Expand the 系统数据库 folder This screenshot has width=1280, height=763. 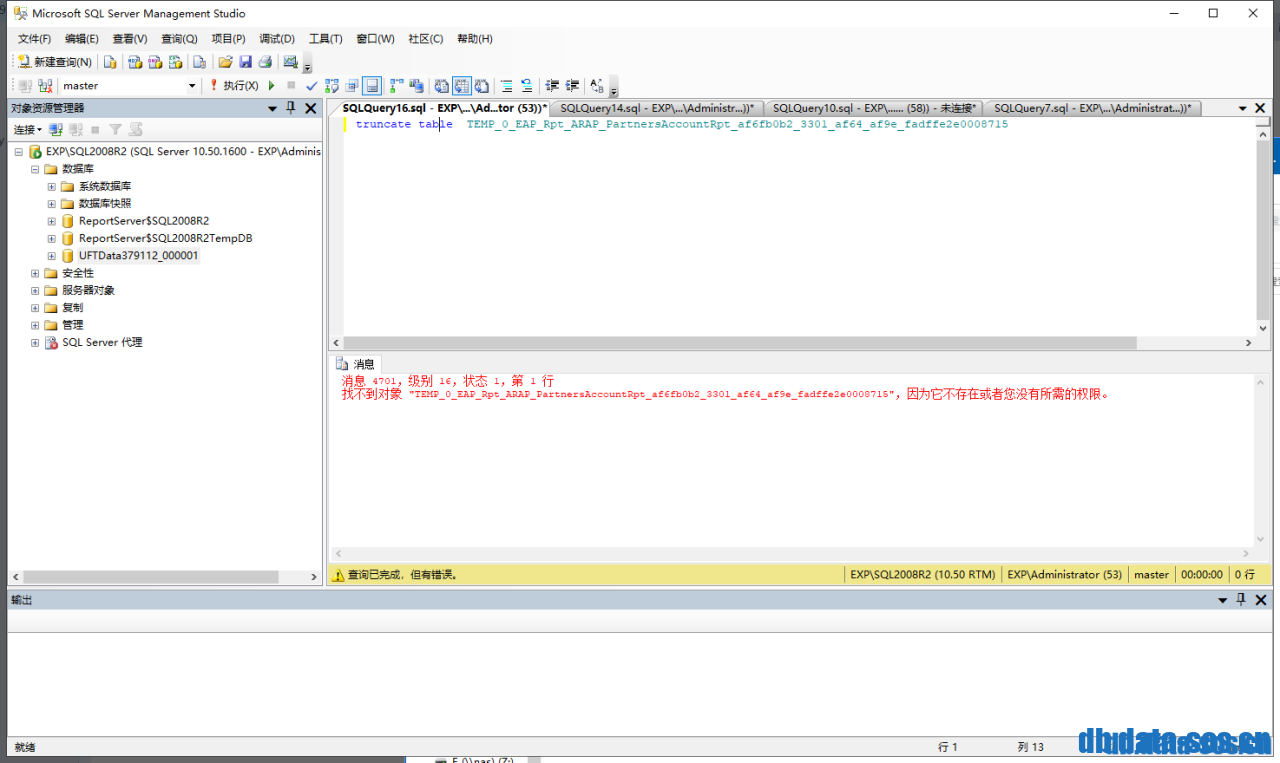52,186
